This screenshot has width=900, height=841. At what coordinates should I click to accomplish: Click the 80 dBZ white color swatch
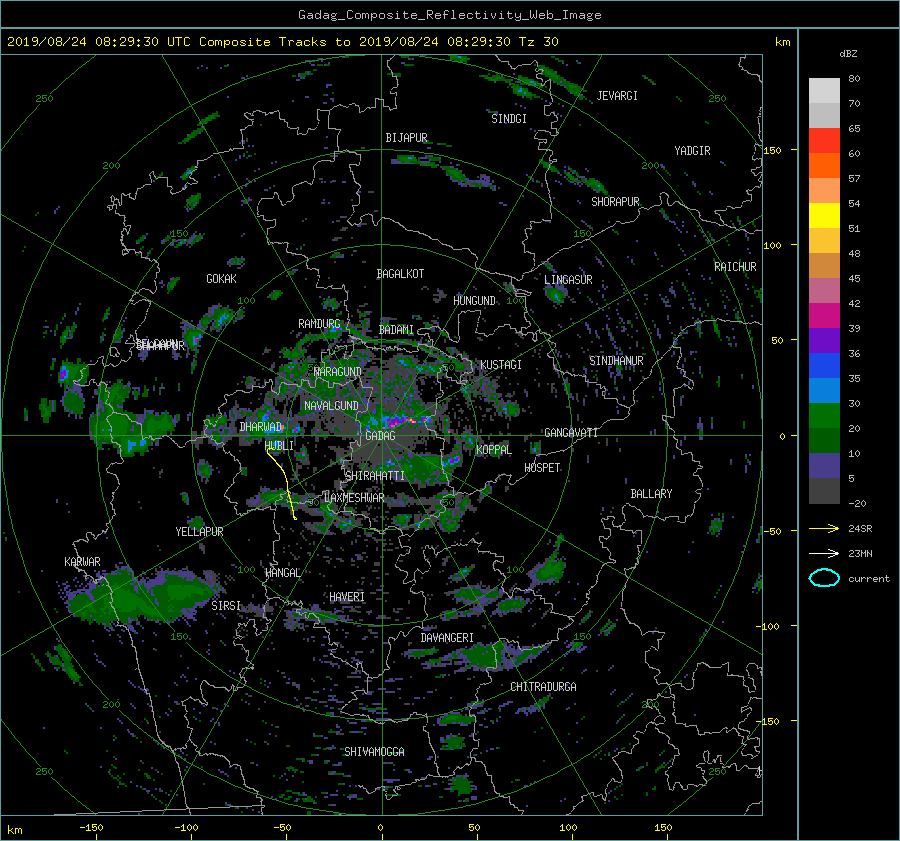point(824,90)
